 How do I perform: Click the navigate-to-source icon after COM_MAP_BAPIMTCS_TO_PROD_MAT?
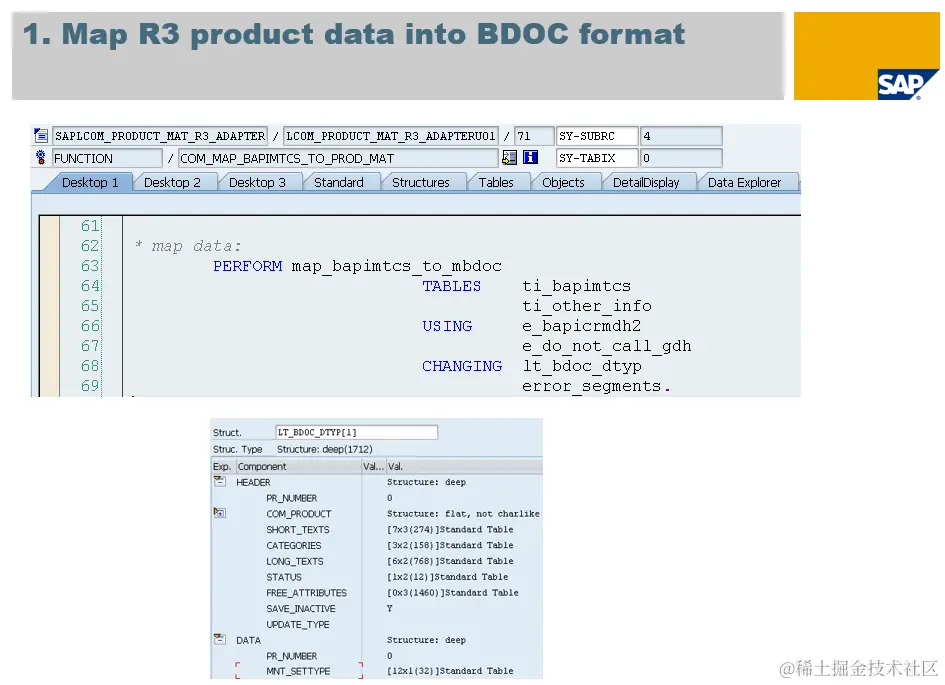tap(509, 158)
